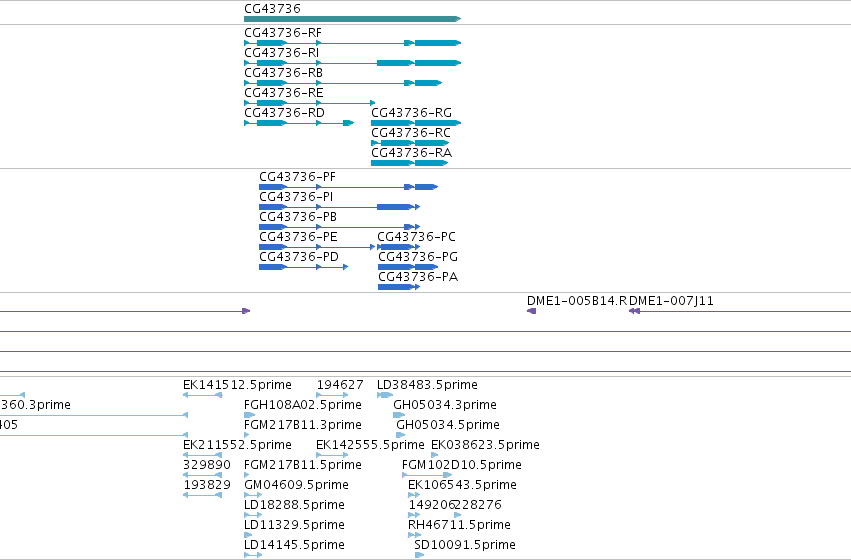Image resolution: width=851 pixels, height=560 pixels.
Task: Click the RH46711.5prime EST label
Action: [x=459, y=526]
